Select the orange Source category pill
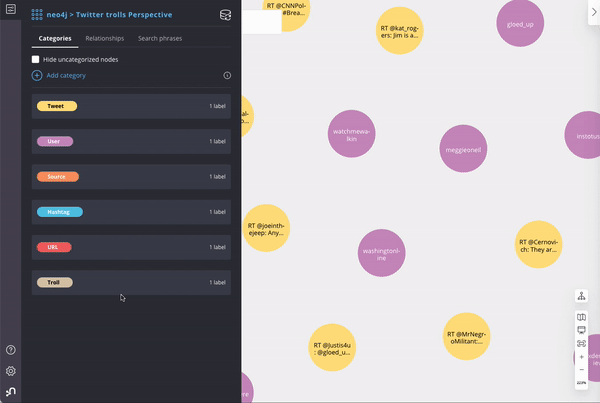This screenshot has width=600, height=403. [58, 176]
